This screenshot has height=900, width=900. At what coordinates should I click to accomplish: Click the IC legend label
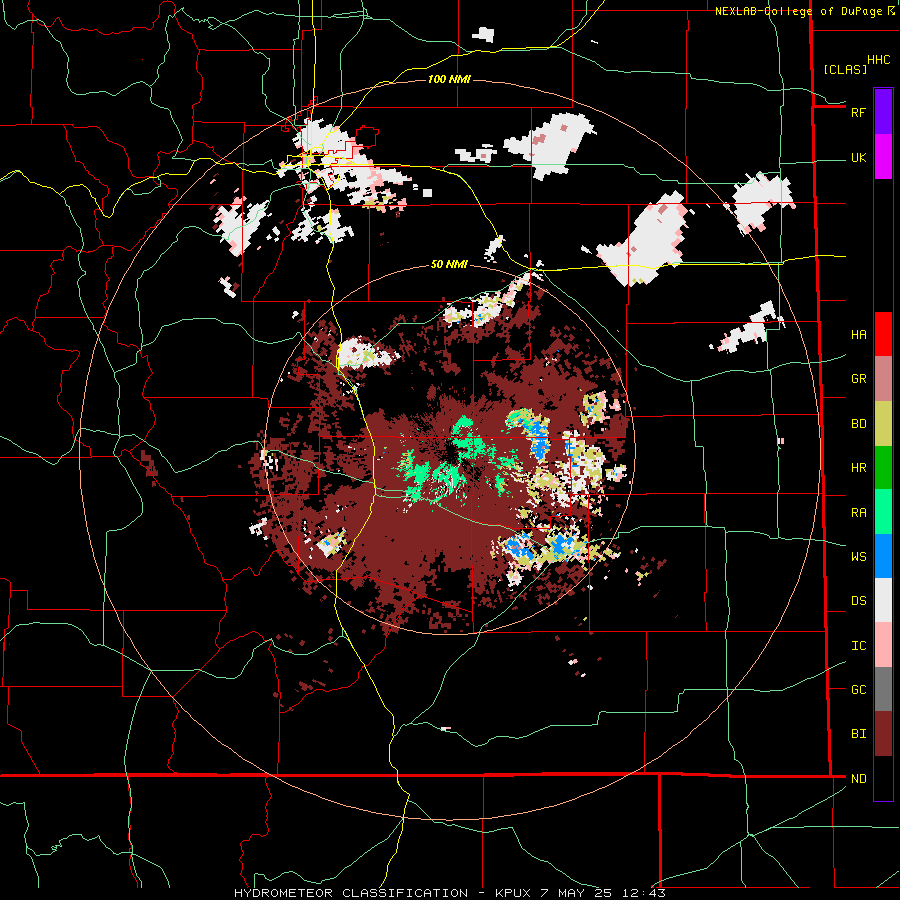point(858,646)
